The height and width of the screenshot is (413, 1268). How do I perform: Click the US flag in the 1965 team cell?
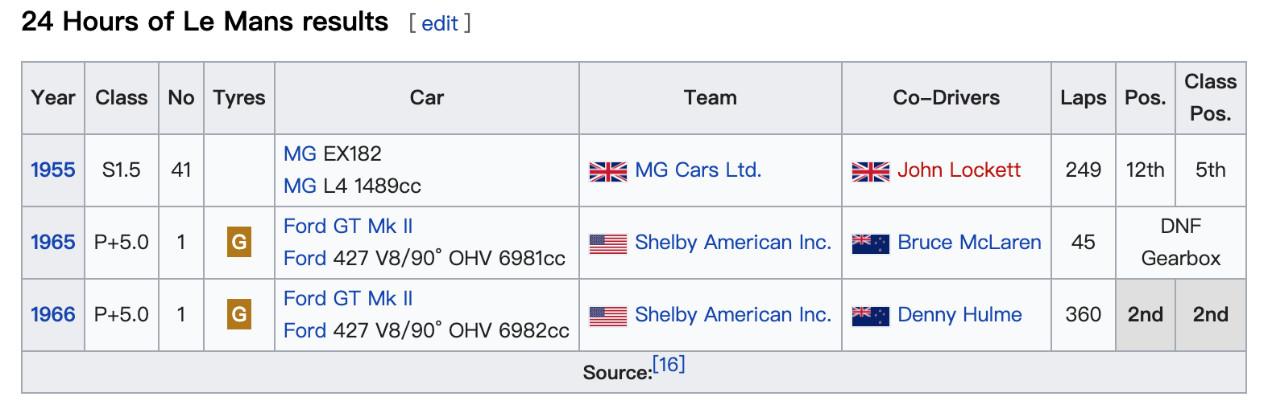click(x=608, y=243)
